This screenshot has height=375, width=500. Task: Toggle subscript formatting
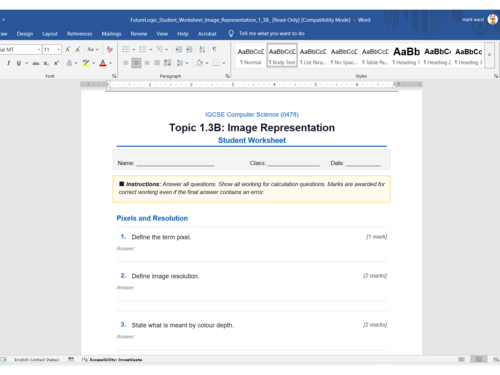pyautogui.click(x=46, y=63)
